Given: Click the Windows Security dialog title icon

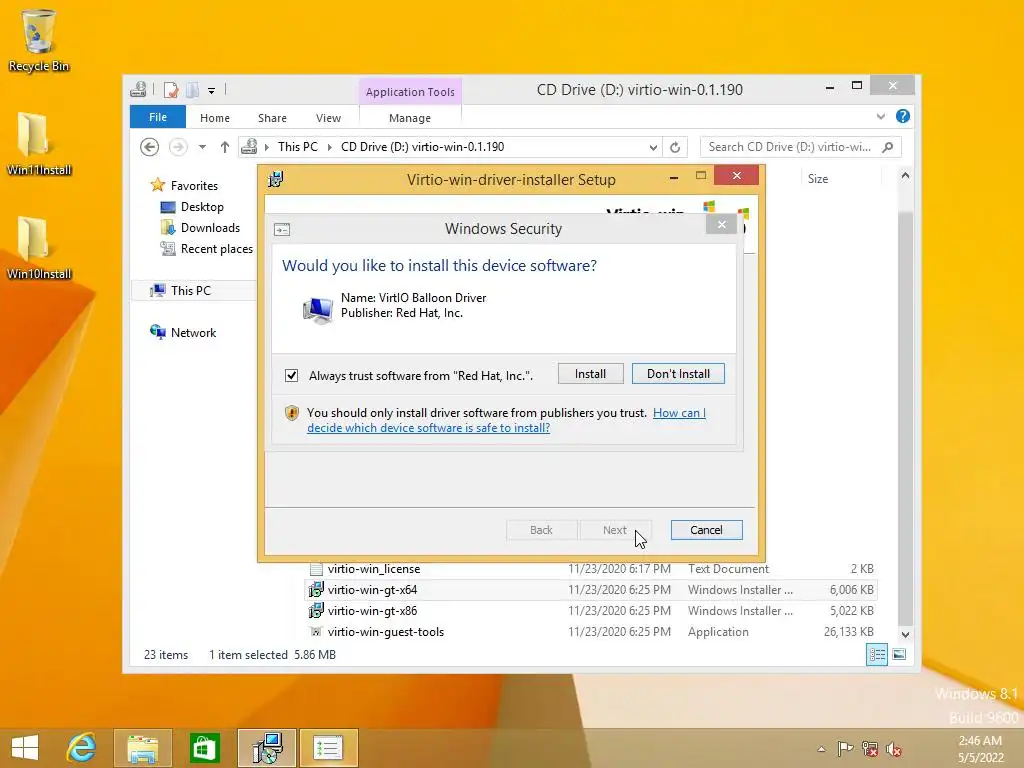Looking at the screenshot, I should (x=282, y=229).
